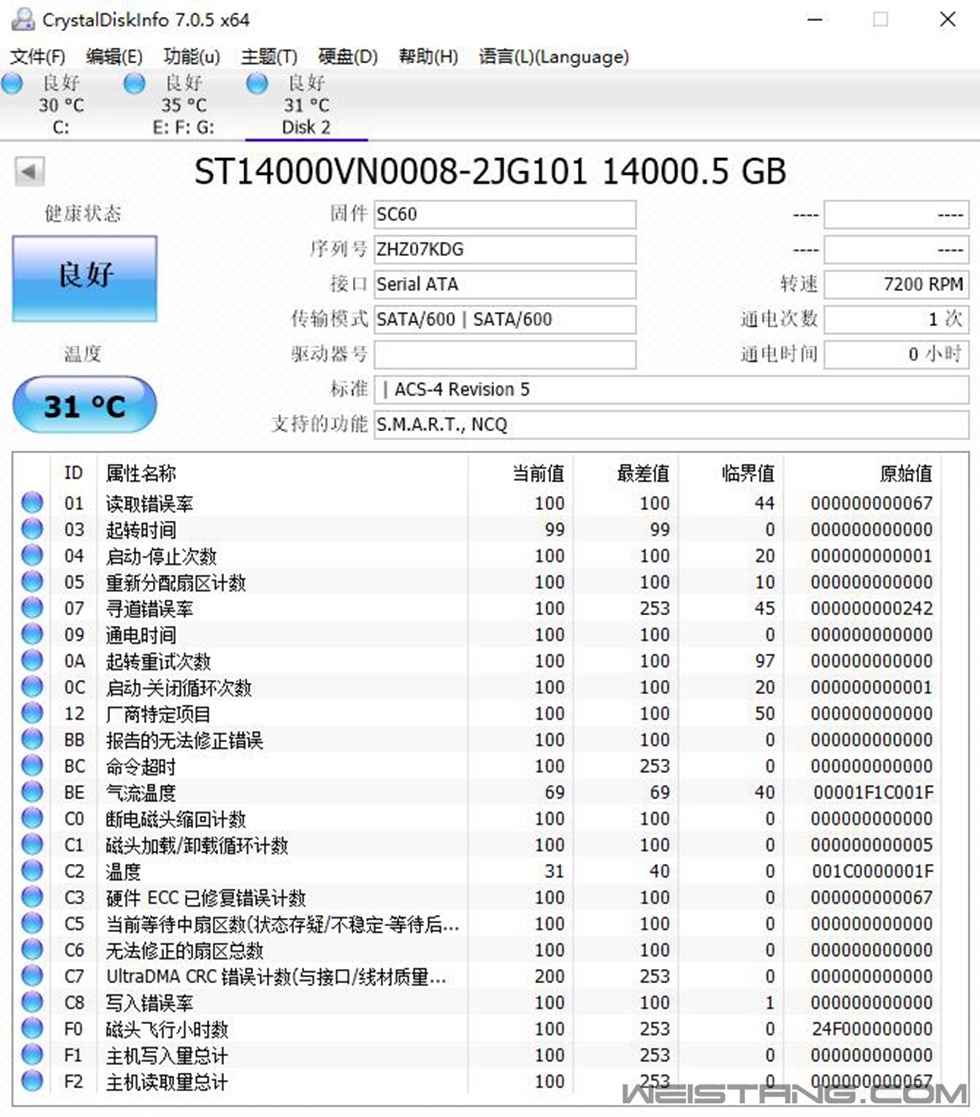The image size is (980, 1117).
Task: Click status orb for attribute C0 断电磁头缩回计数
Action: coord(32,819)
